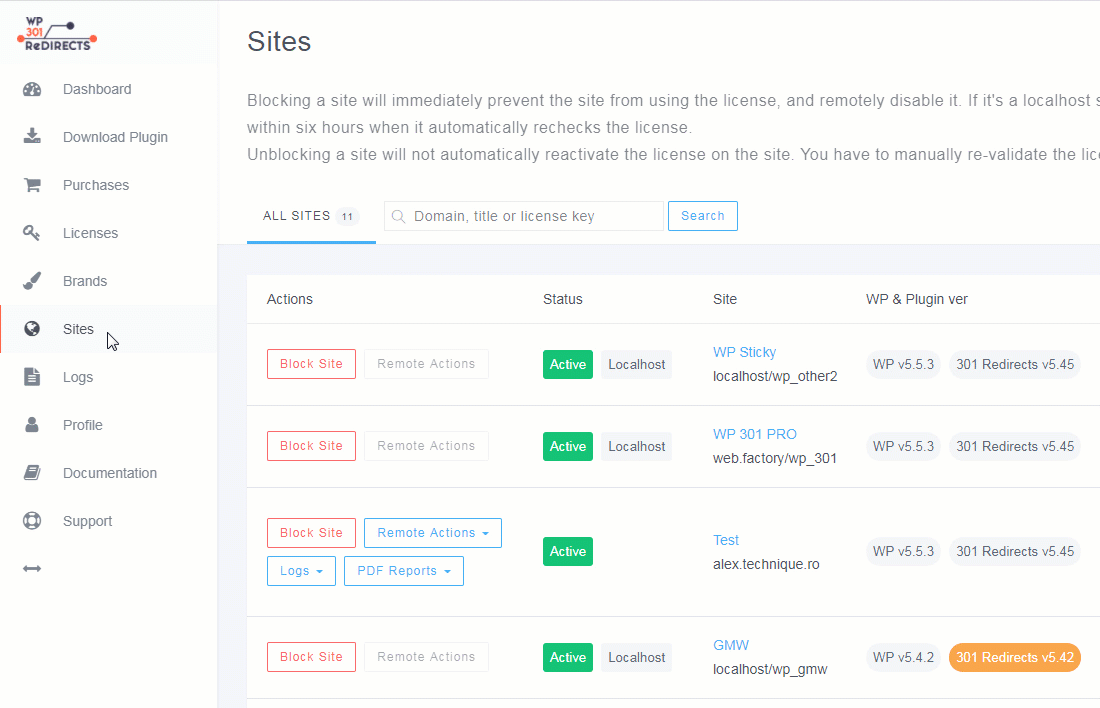Open the Purchases cart icon

(x=32, y=185)
